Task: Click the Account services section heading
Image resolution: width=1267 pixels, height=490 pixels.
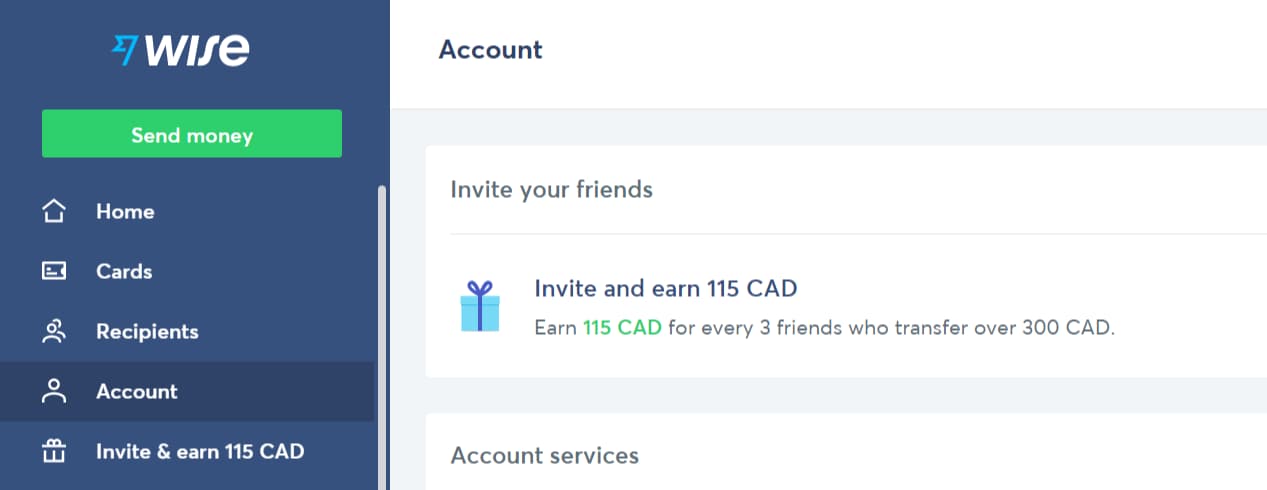Action: pyautogui.click(x=545, y=456)
